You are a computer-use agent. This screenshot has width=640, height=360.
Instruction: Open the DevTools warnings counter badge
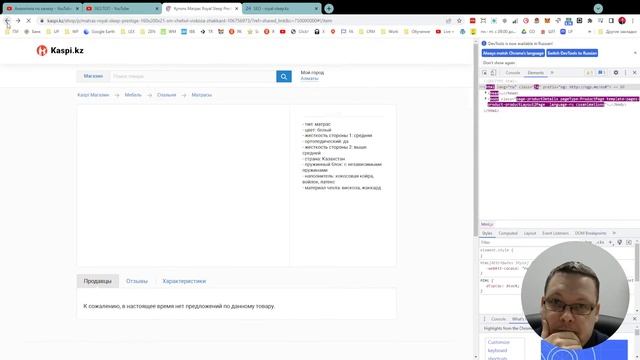(x=589, y=73)
